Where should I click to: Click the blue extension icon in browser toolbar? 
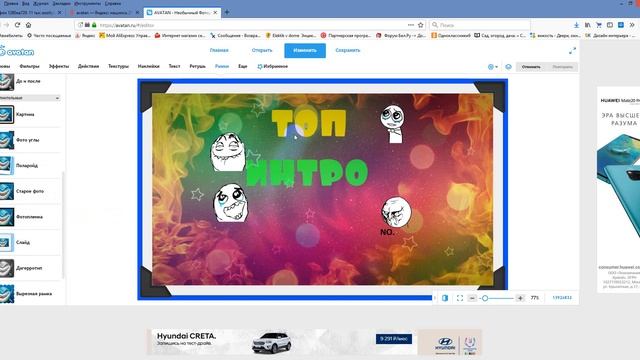[x=620, y=25]
